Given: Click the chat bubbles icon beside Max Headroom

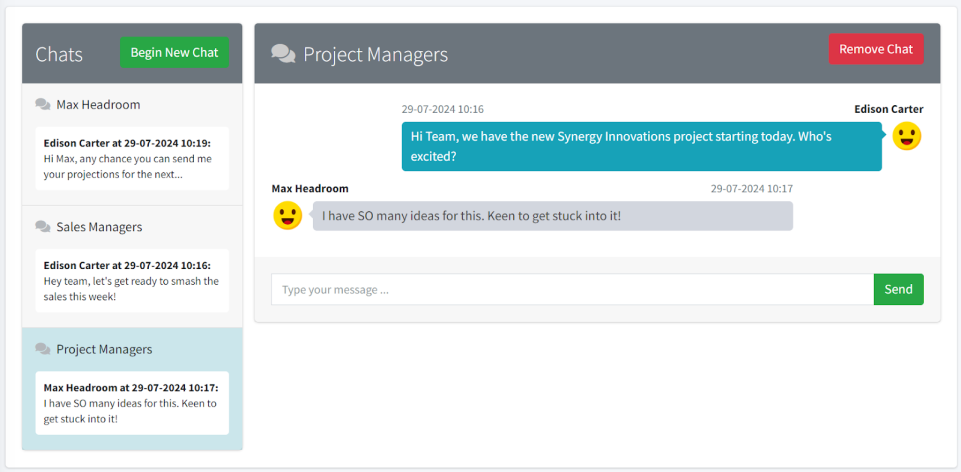Looking at the screenshot, I should tap(43, 105).
